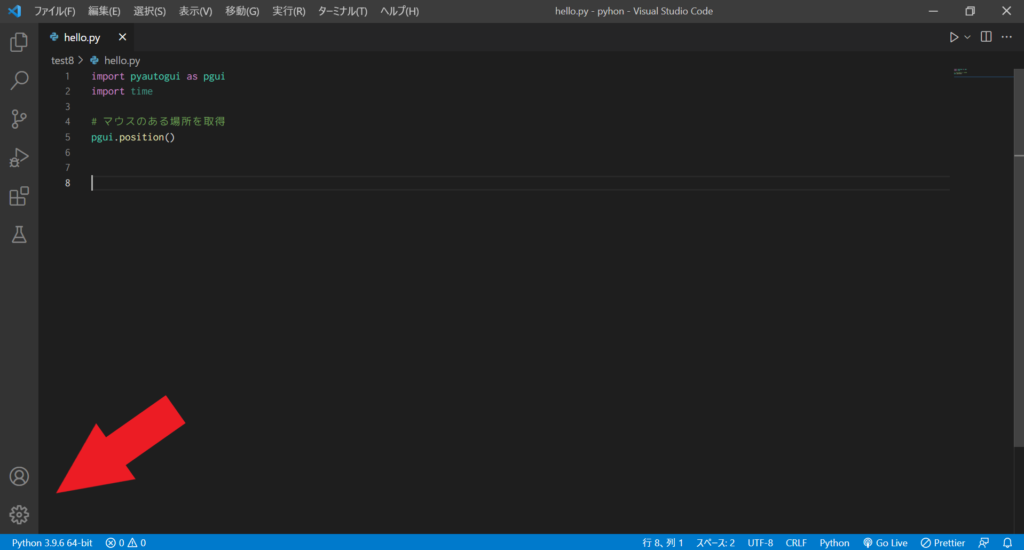Open the Testing flask icon
Screen dimensions: 1024x550
(19, 234)
